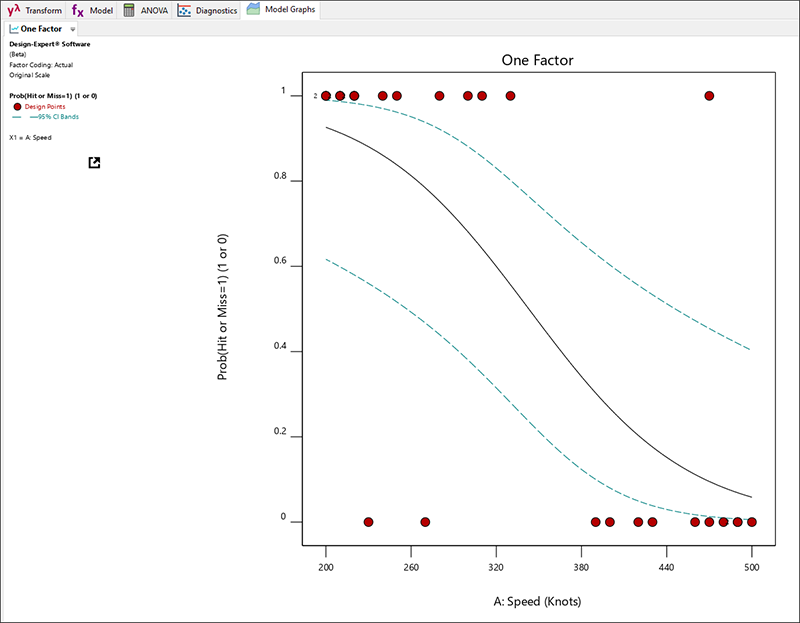Screen dimensions: 800x623
Task: Click the design point at 500 knots, probability 0
Action: 751,522
